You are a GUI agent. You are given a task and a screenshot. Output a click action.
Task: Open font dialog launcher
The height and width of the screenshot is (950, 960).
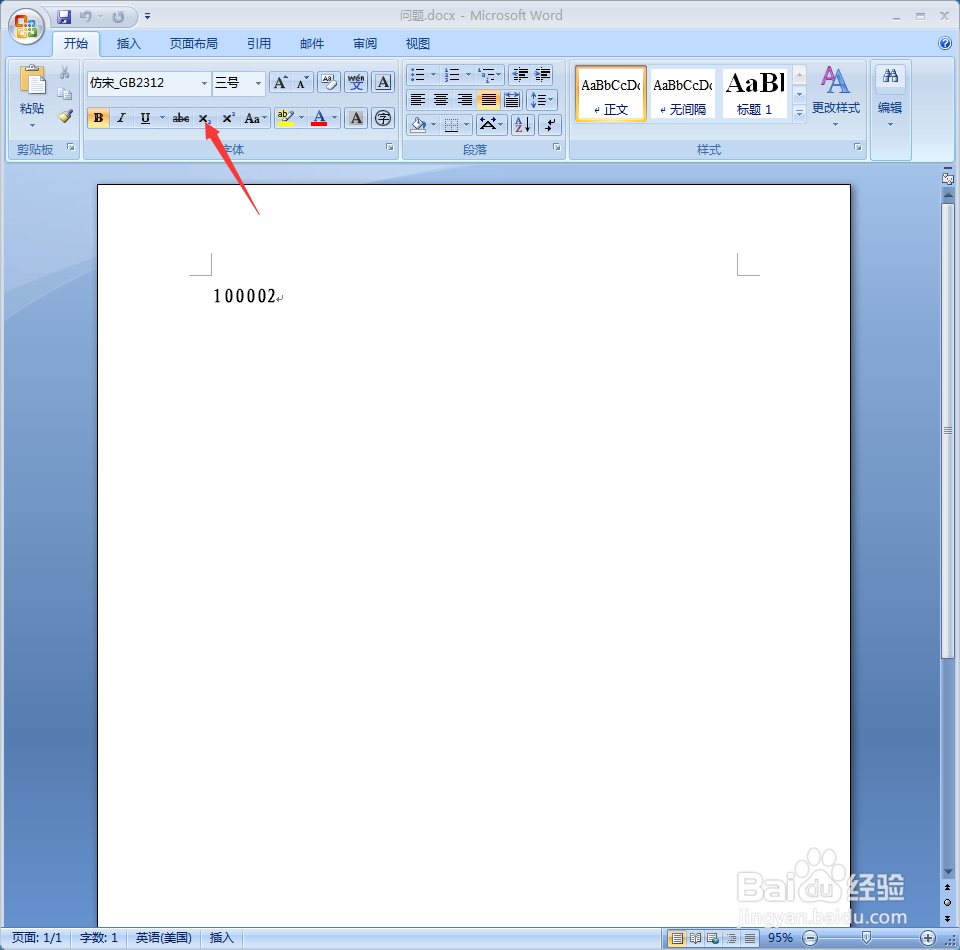click(389, 147)
